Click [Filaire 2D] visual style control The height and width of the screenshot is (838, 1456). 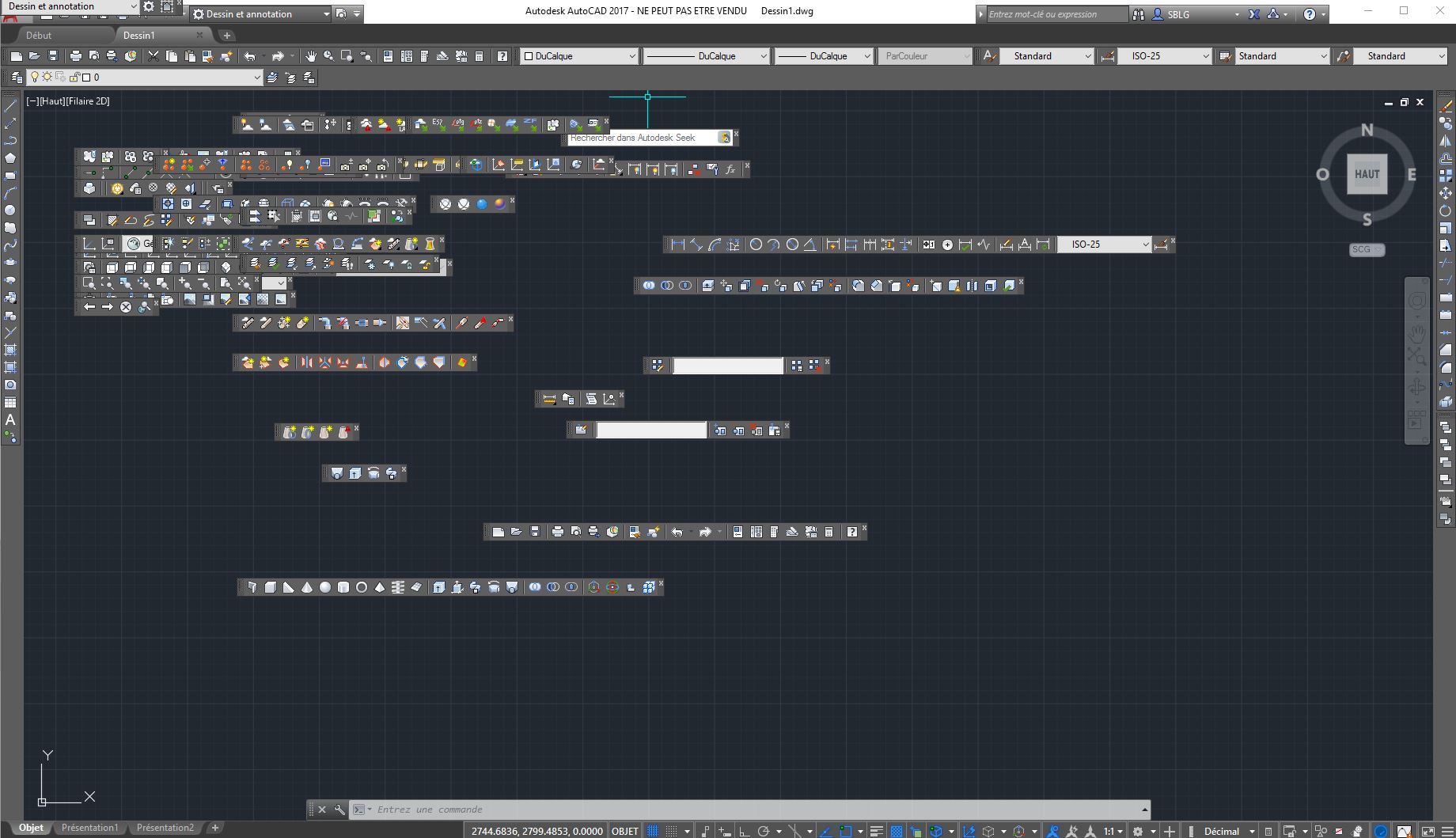88,101
